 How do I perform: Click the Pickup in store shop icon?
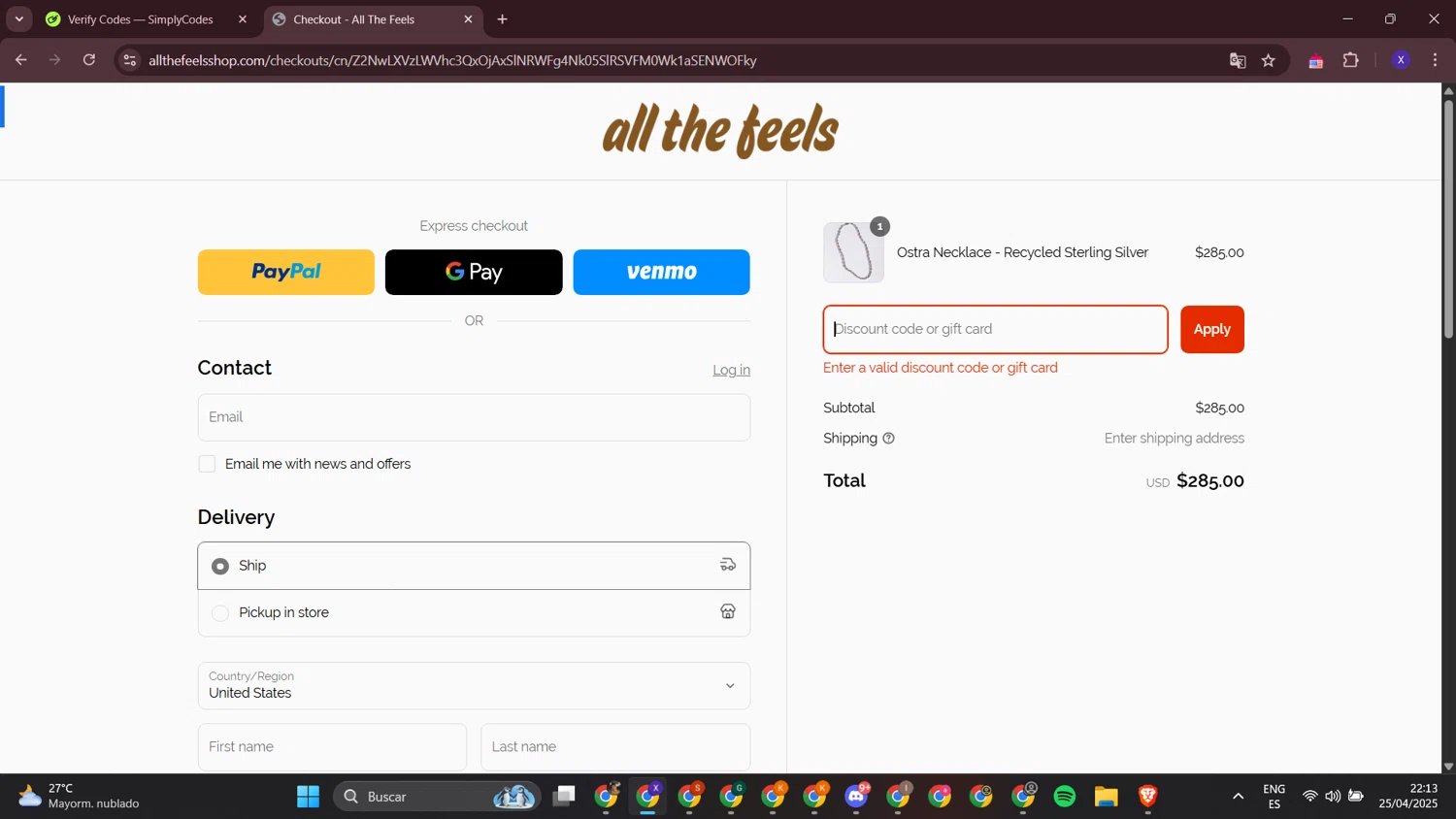coord(728,611)
